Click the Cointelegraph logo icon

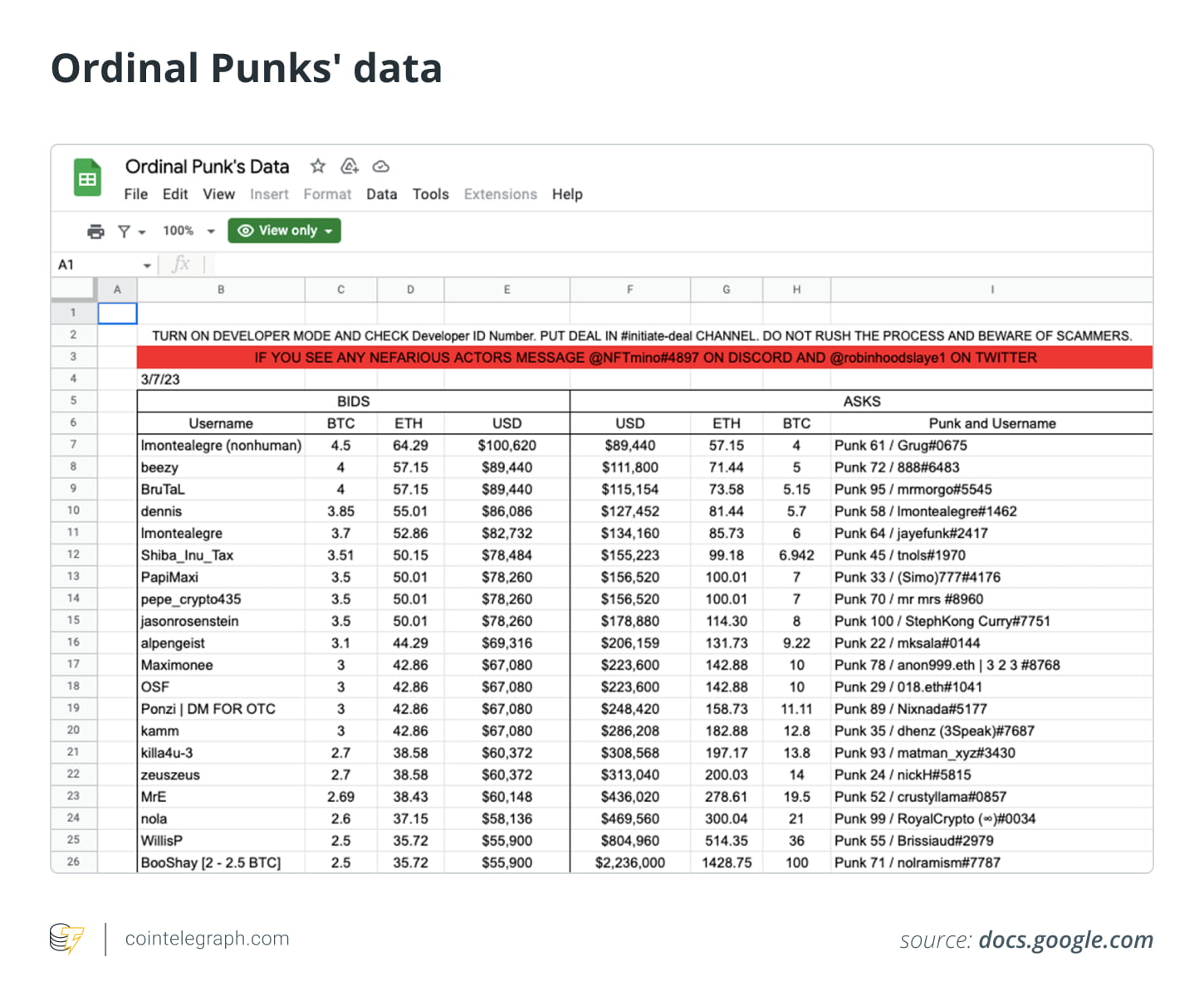coord(67,939)
